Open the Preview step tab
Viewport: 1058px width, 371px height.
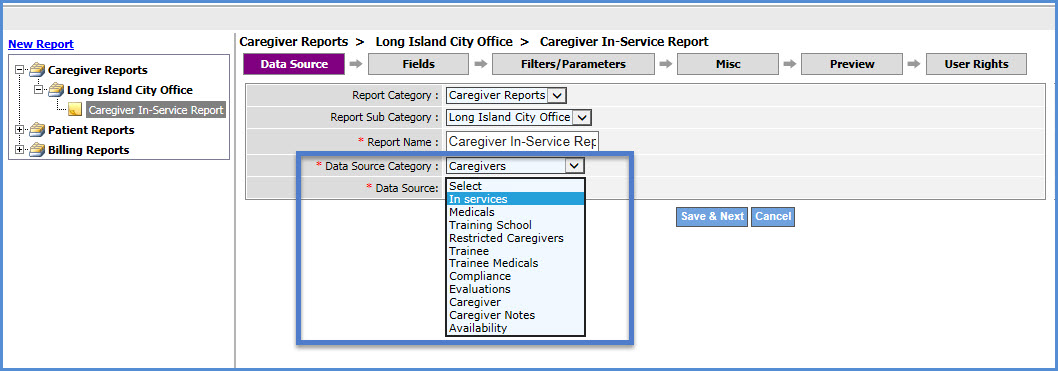click(x=852, y=64)
